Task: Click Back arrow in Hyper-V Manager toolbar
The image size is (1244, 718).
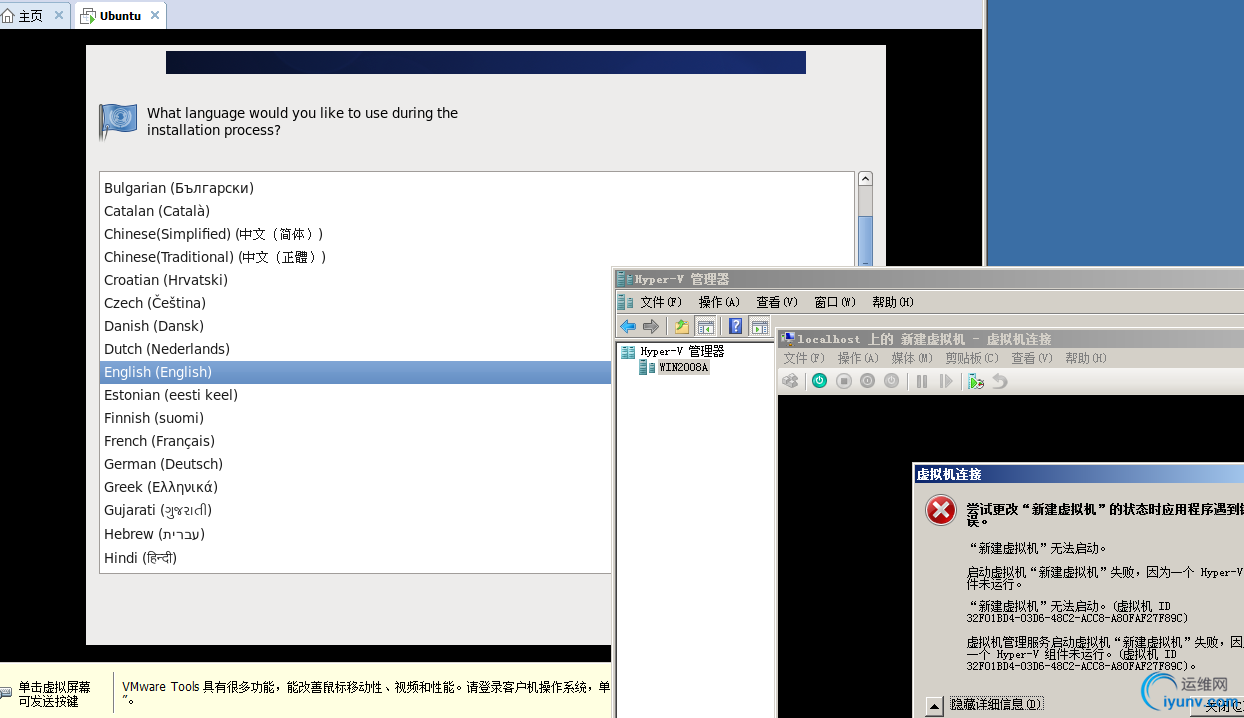Action: [x=628, y=326]
